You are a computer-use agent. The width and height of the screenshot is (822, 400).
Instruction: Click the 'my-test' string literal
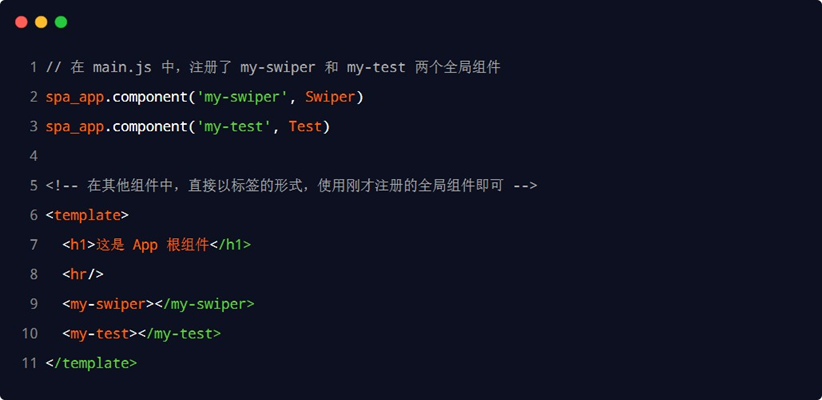click(x=234, y=127)
